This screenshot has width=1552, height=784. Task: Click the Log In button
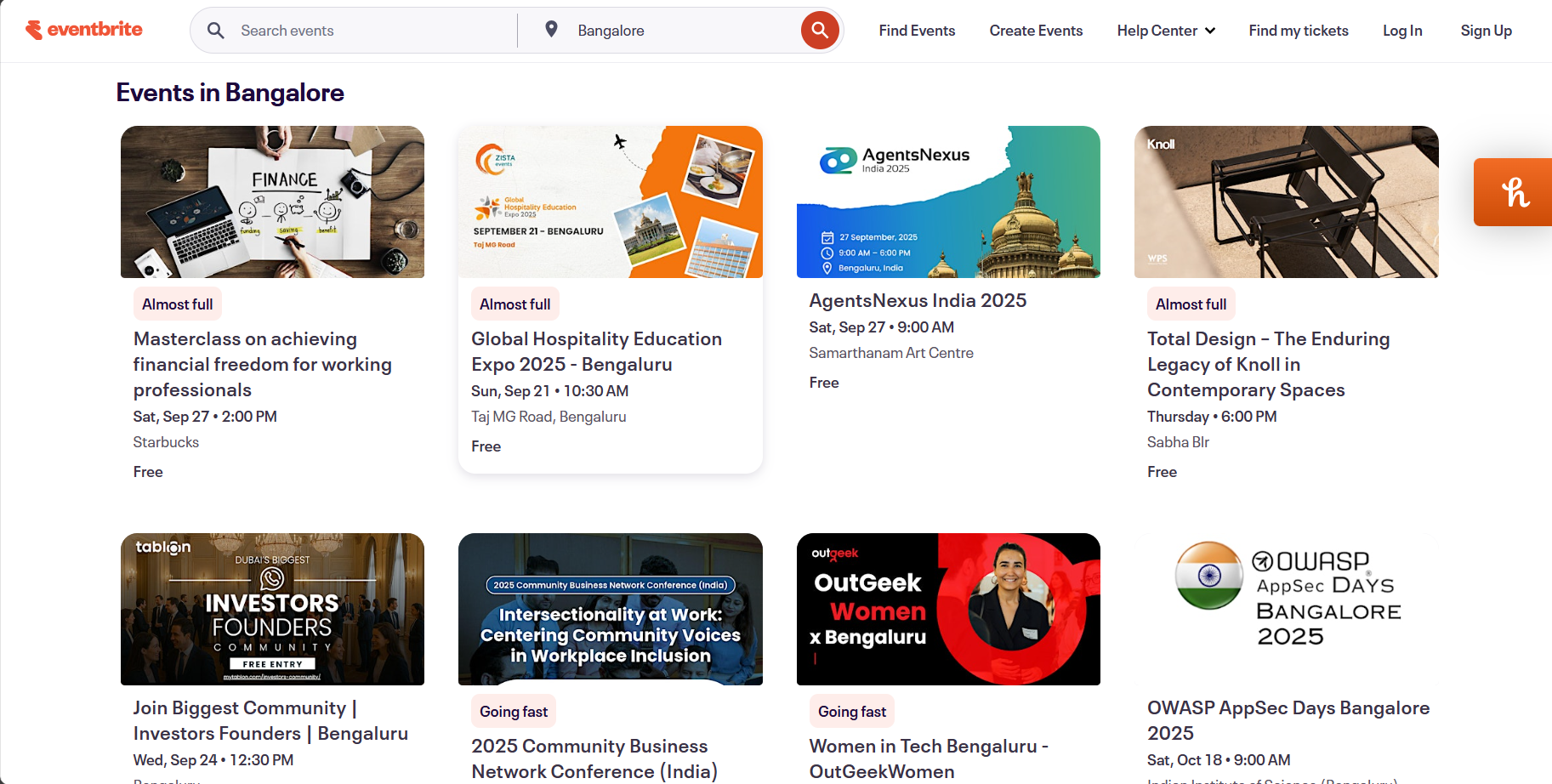tap(1401, 30)
